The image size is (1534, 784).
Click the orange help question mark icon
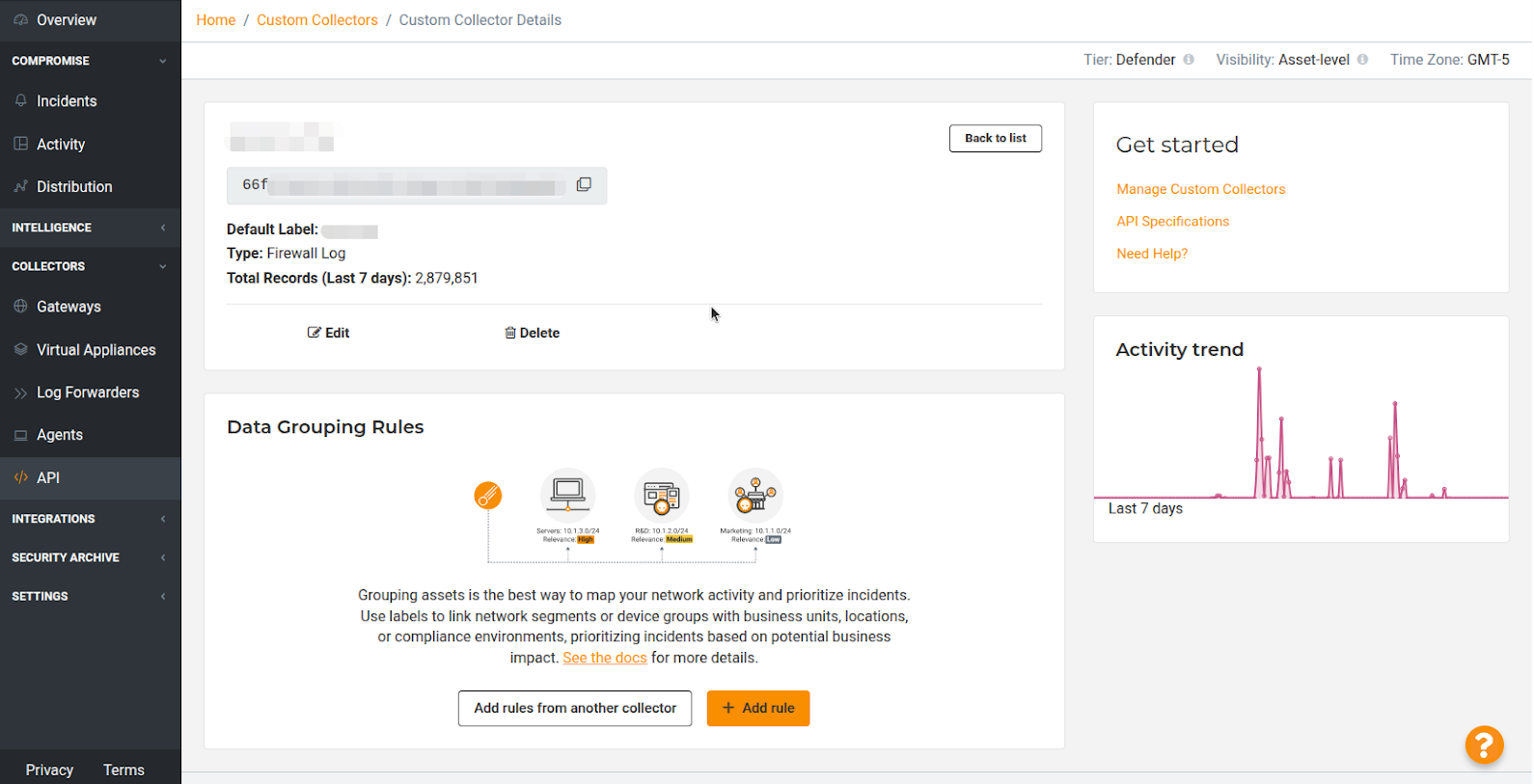(1484, 744)
